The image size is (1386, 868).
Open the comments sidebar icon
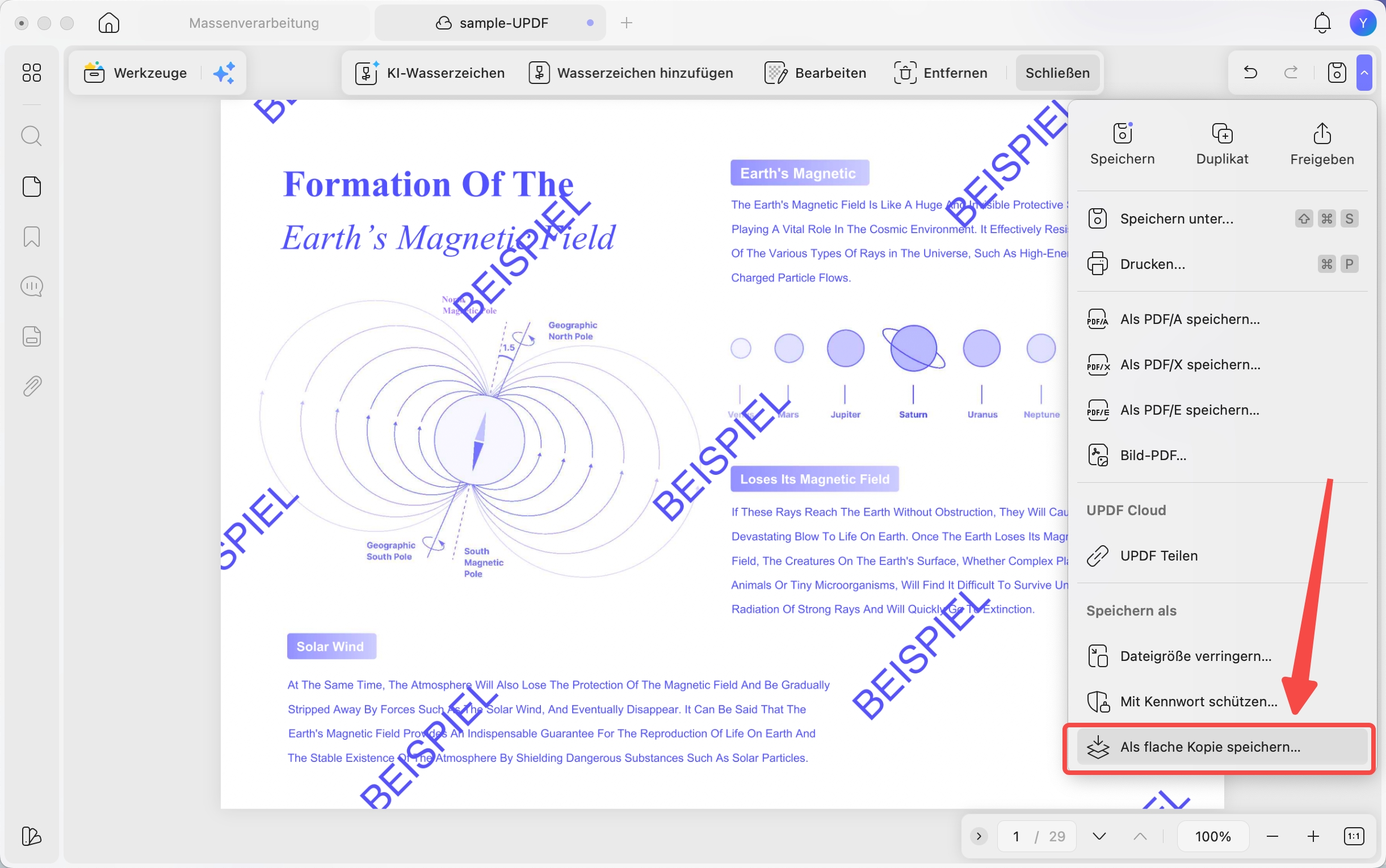(x=32, y=286)
